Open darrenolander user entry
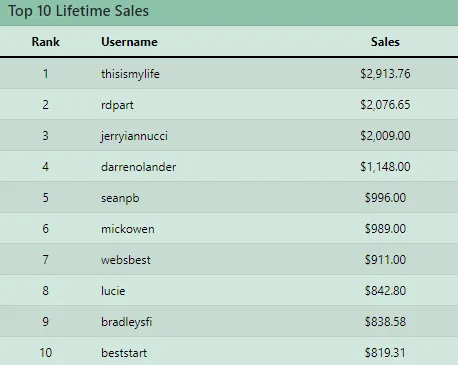Viewport: 458px width, 365px height. click(139, 167)
